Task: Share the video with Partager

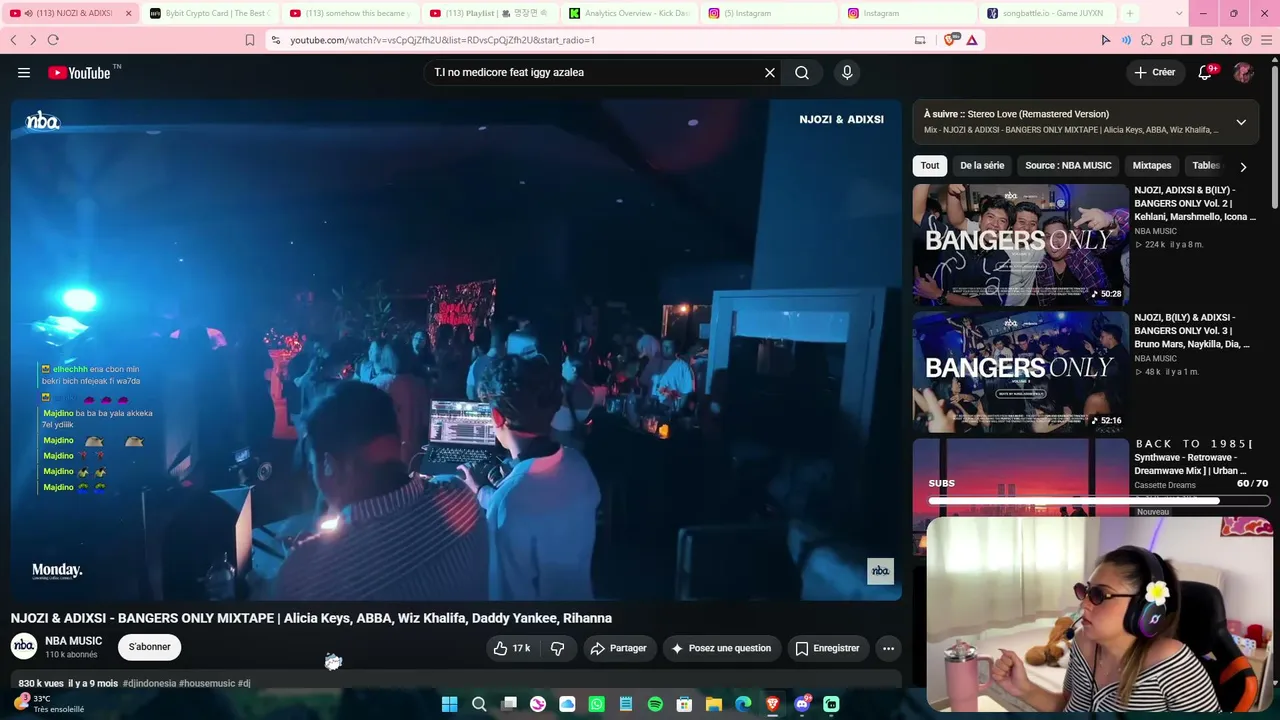Action: click(619, 648)
